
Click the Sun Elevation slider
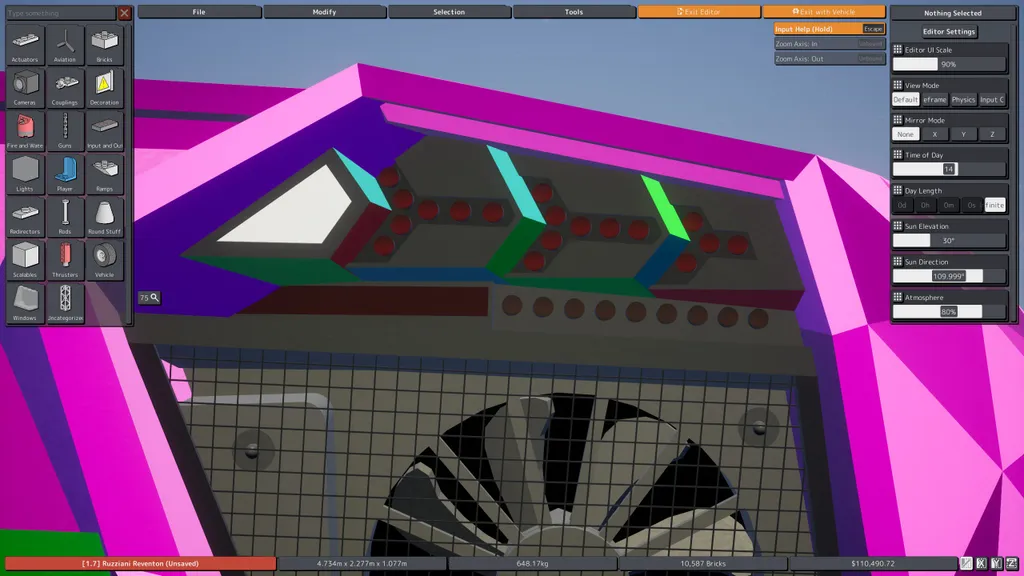pyautogui.click(x=949, y=240)
